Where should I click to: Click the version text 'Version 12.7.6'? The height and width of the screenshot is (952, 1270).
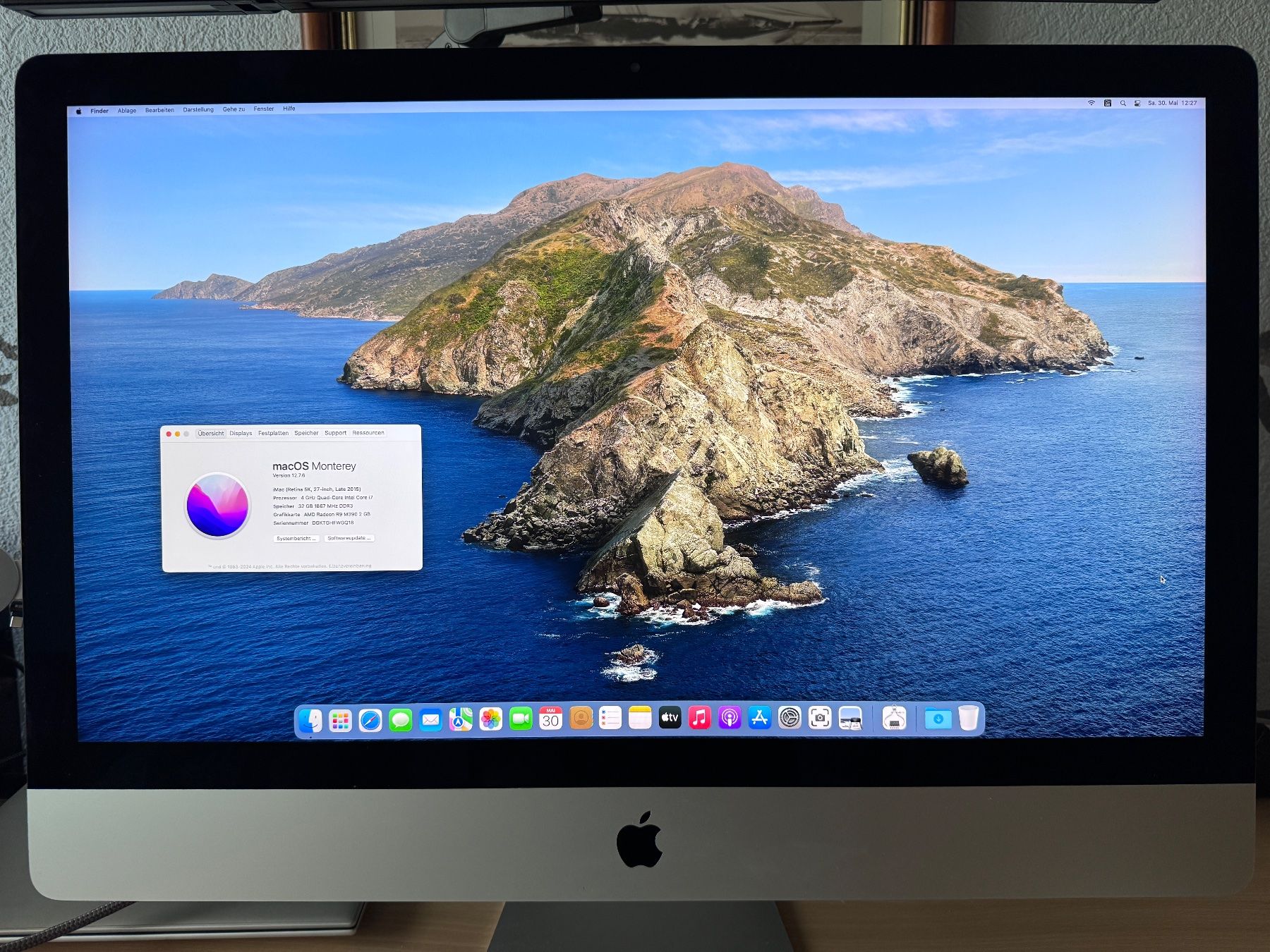289,475
